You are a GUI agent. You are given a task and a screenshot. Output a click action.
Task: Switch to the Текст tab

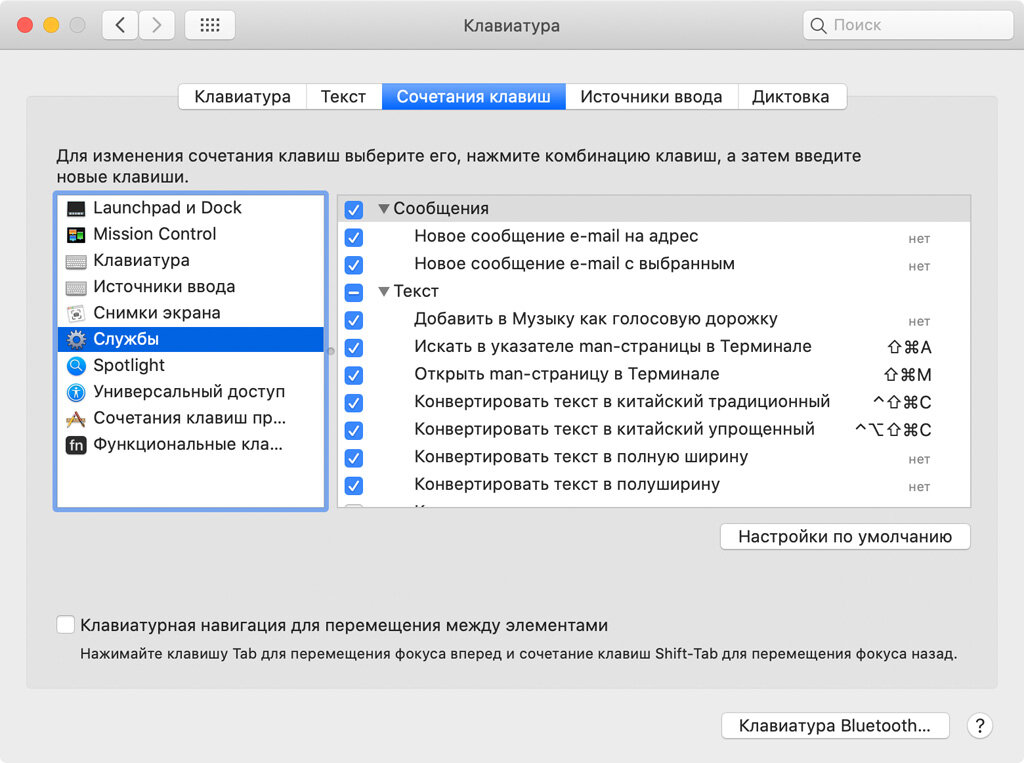(x=344, y=97)
